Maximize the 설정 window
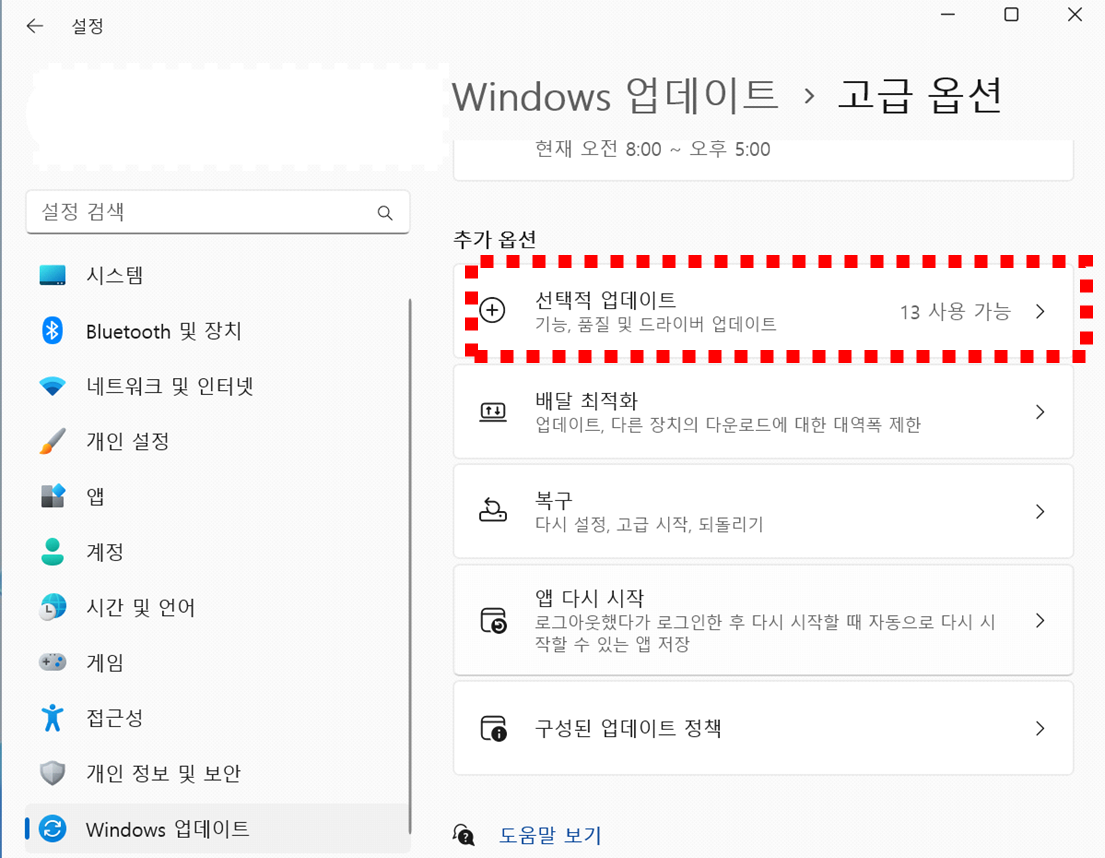Screen dimensions: 1105x858 click(x=1011, y=15)
